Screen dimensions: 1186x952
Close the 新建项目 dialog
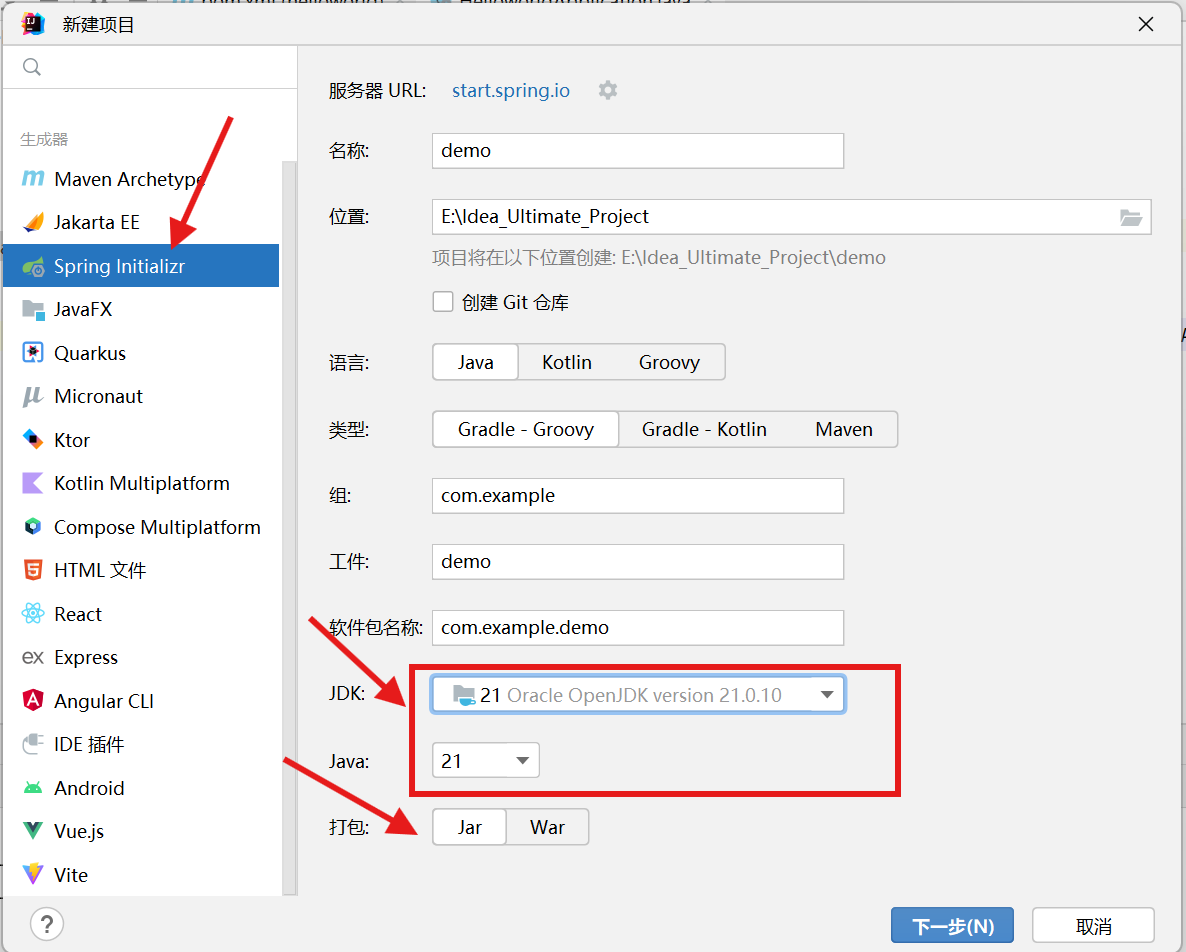click(1146, 24)
